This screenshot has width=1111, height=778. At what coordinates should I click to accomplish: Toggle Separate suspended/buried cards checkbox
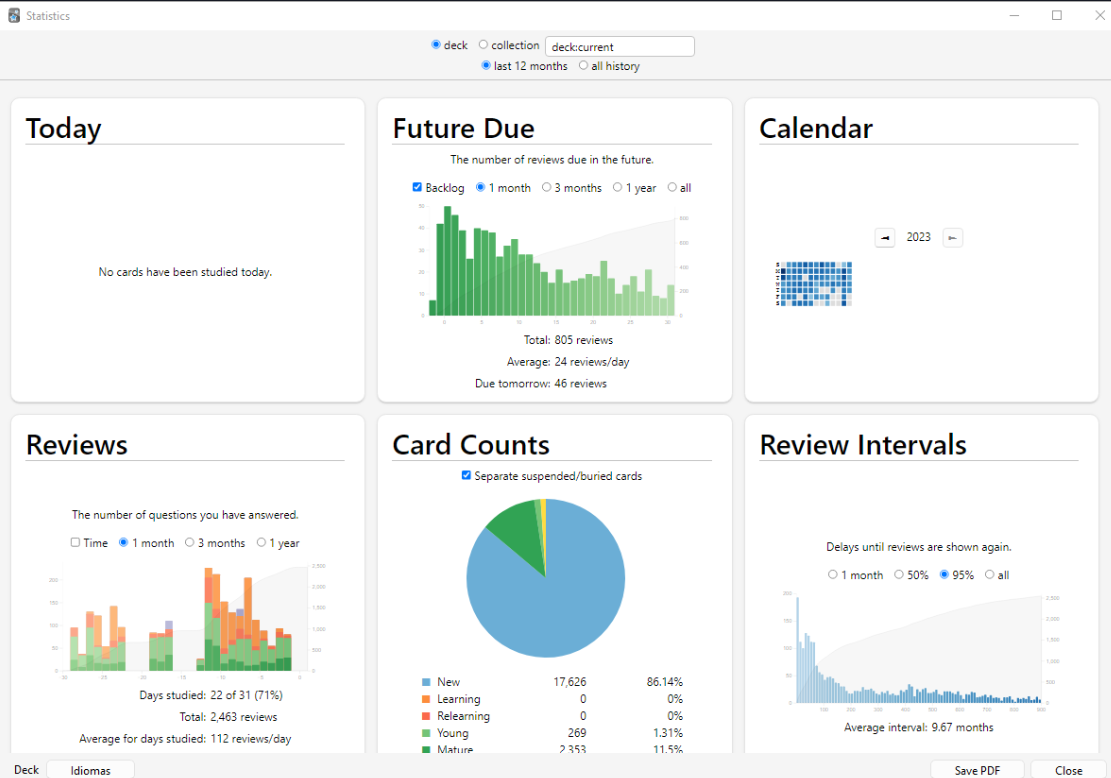coord(466,476)
